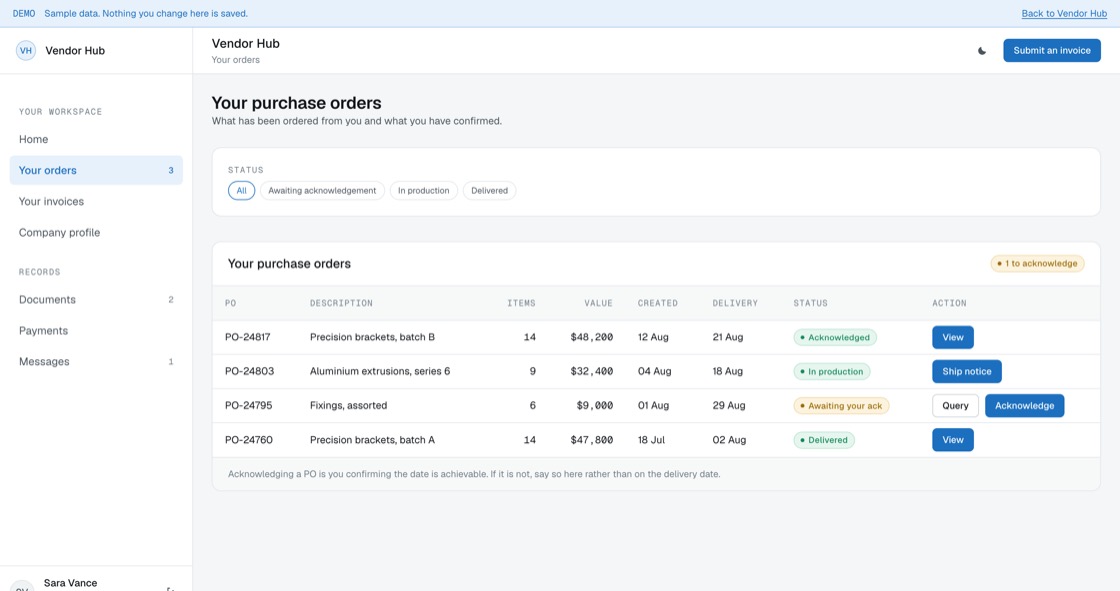The width and height of the screenshot is (1120, 591).
Task: Filter orders by Delivered chip
Action: [489, 191]
